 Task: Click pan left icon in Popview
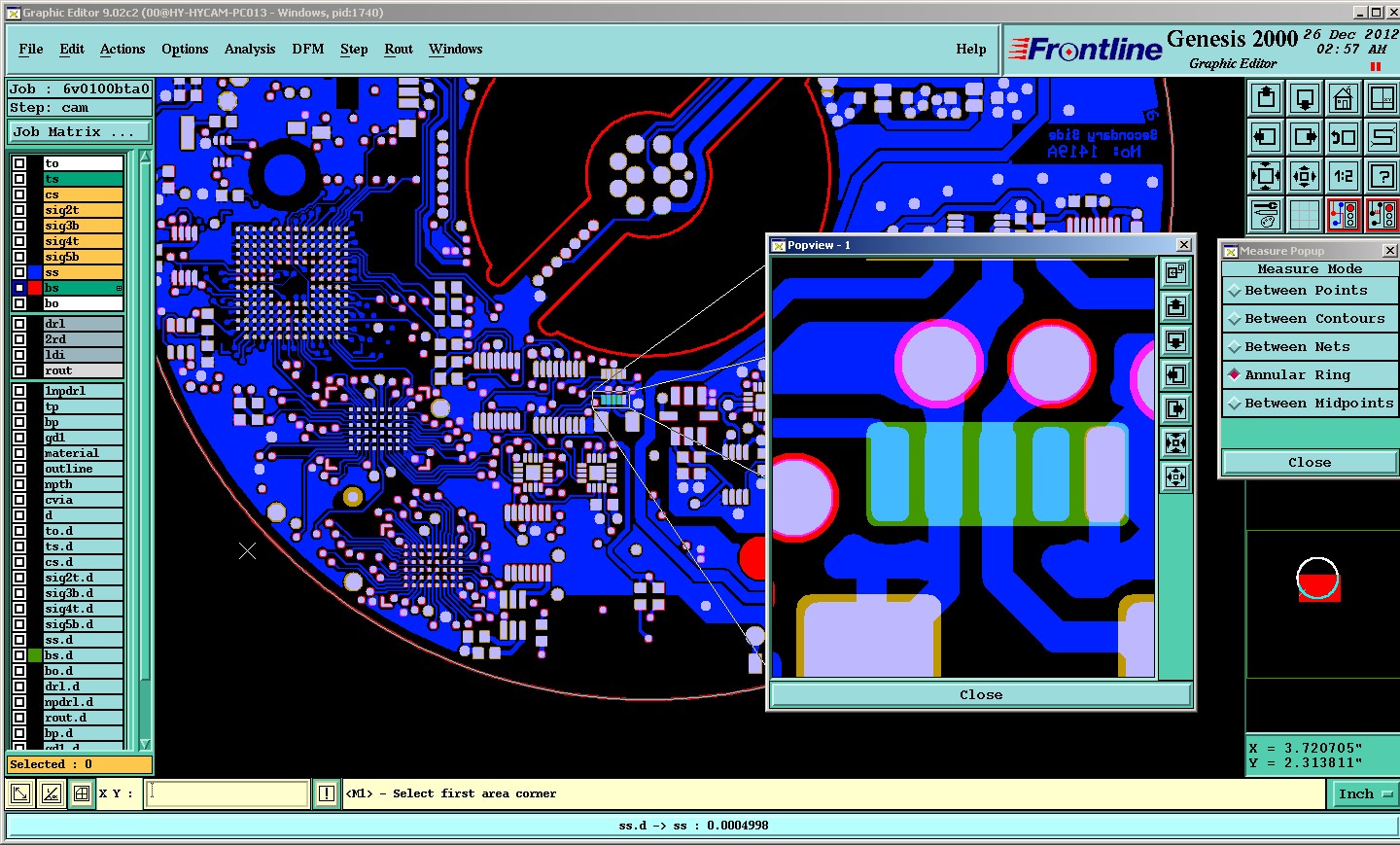pyautogui.click(x=1176, y=375)
